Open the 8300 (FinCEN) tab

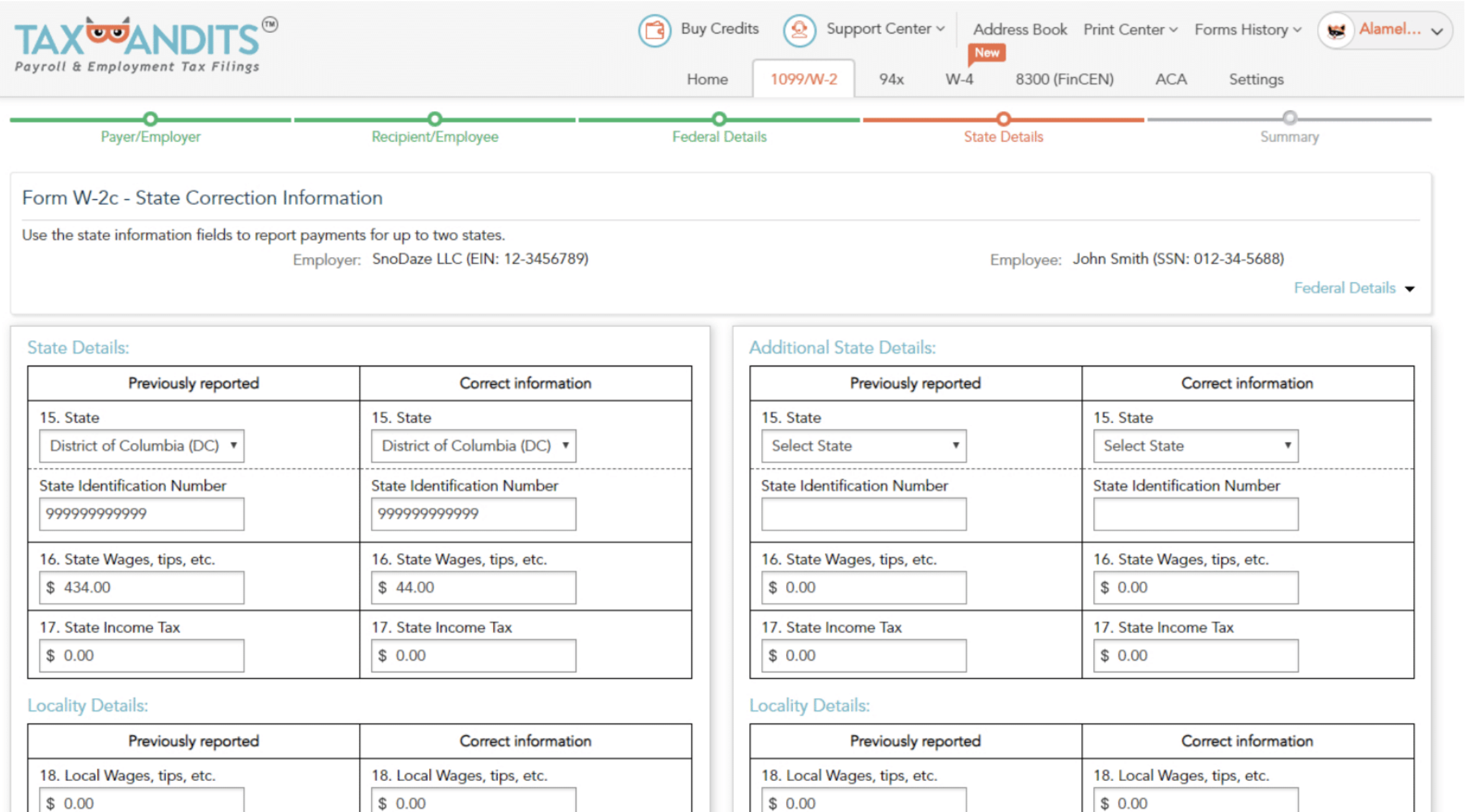click(x=1064, y=79)
